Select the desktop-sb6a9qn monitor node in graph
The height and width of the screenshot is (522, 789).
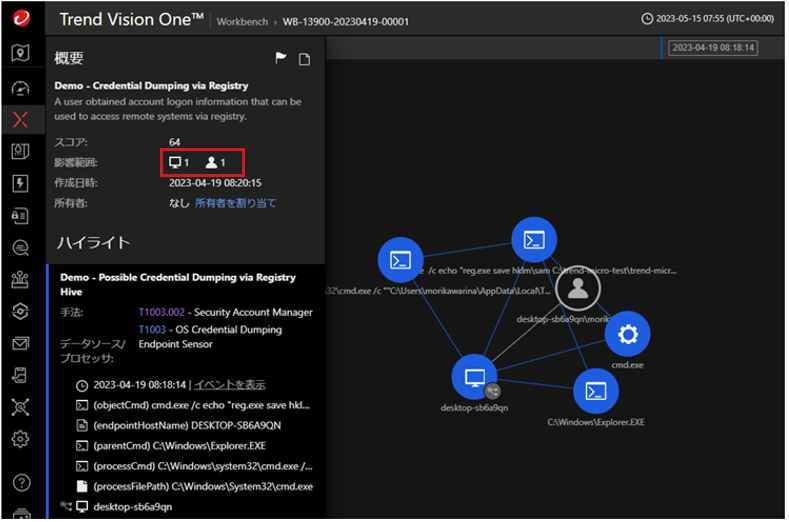click(475, 377)
